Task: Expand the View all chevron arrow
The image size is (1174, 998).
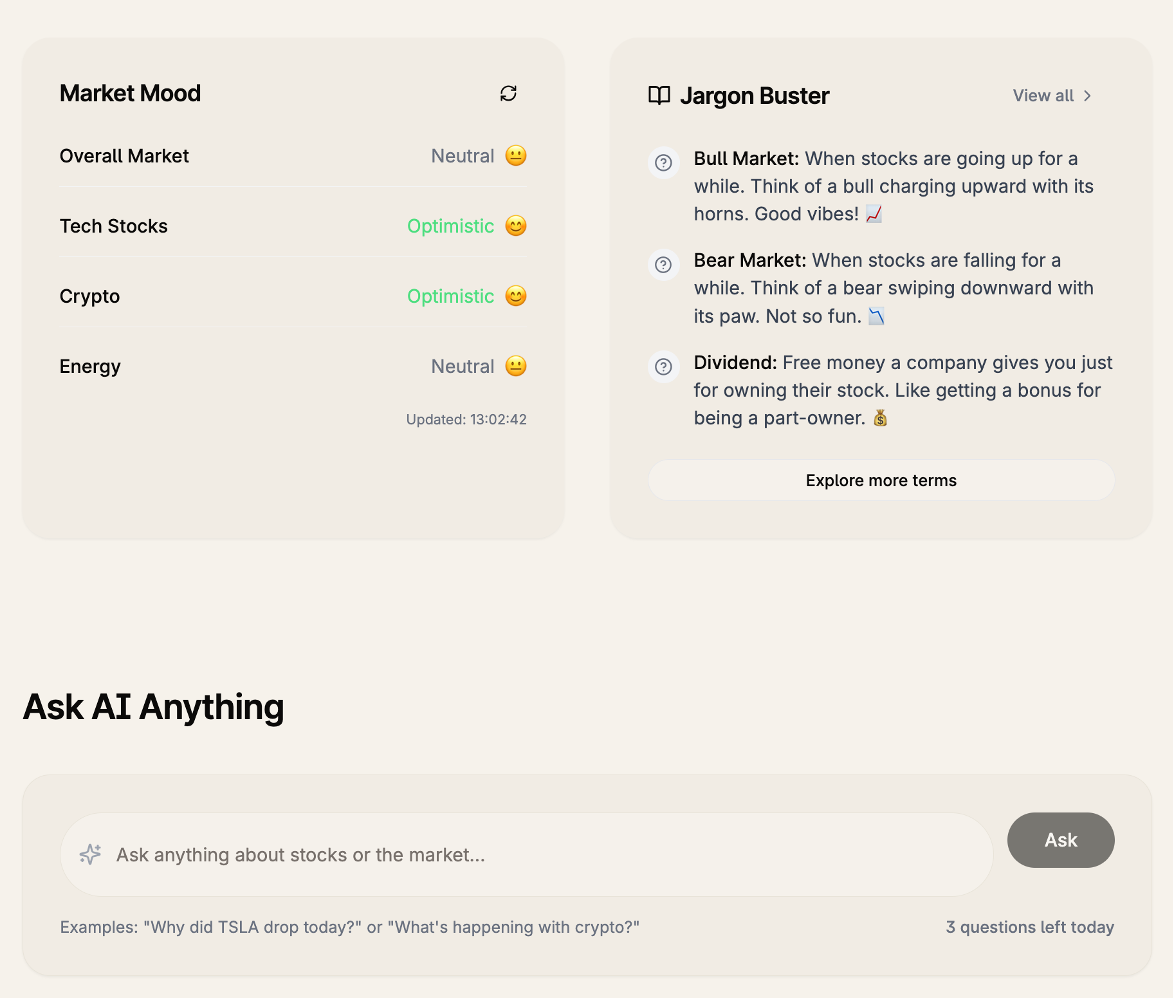Action: [x=1088, y=96]
